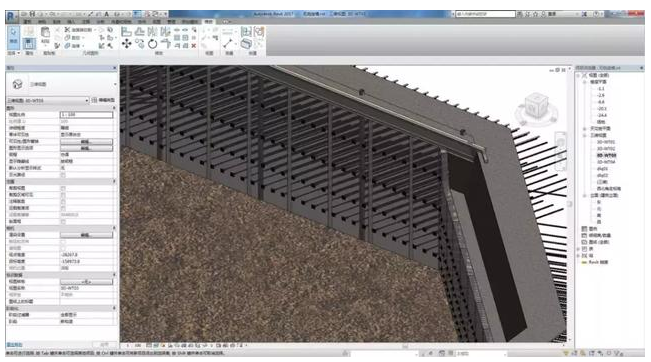Screen dimensions: 651x362
Task: Toggle the second Extents section checkbox
Action: pos(63,195)
